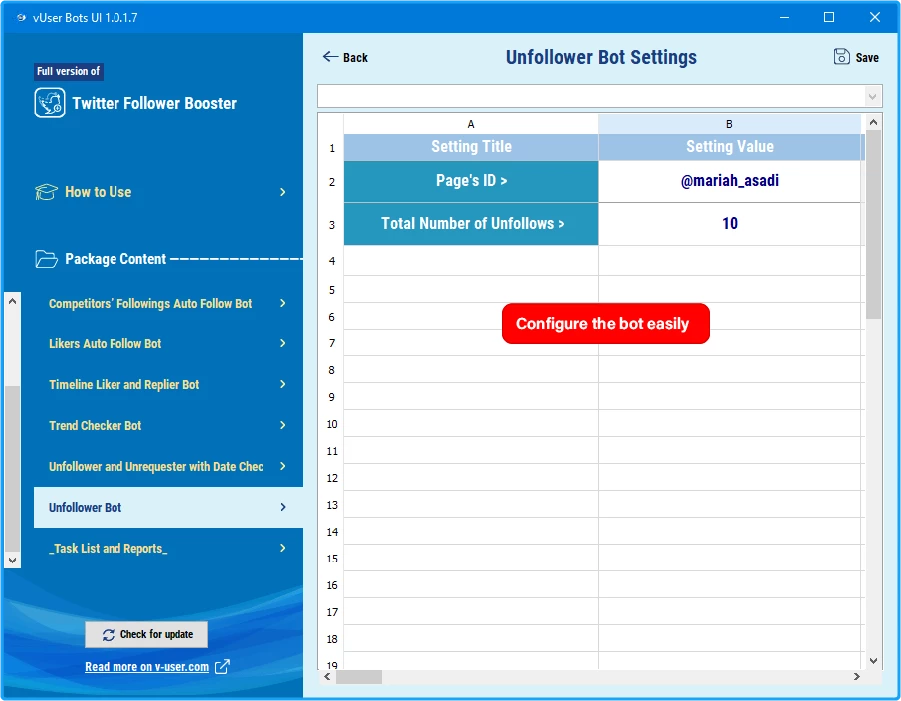Expand the Trend Checker Bot chevron
The height and width of the screenshot is (701, 901).
click(x=283, y=425)
